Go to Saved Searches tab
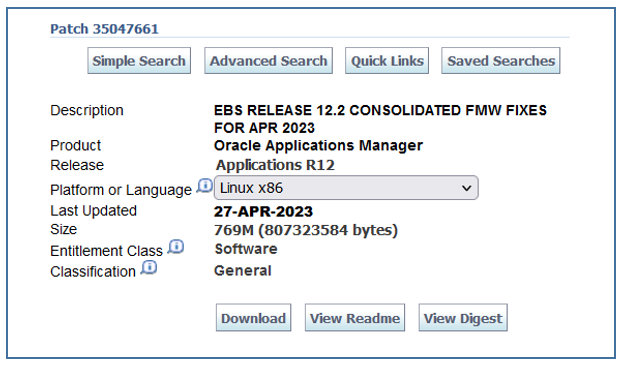 (x=501, y=61)
